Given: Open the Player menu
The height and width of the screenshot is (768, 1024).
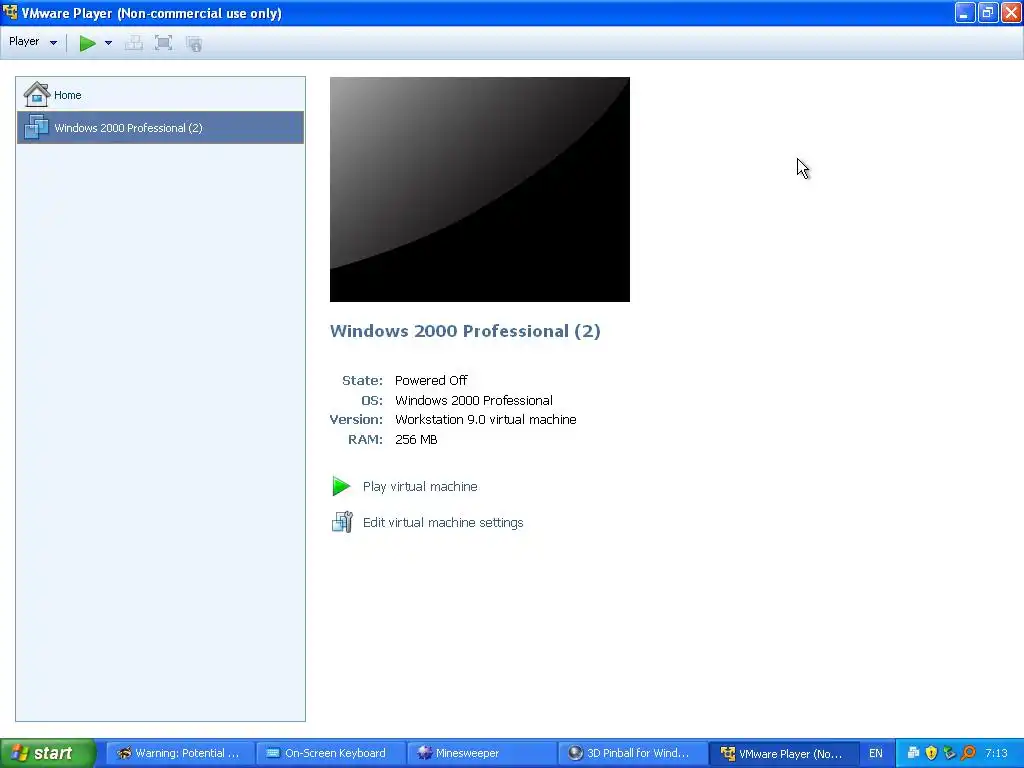Looking at the screenshot, I should coord(33,42).
